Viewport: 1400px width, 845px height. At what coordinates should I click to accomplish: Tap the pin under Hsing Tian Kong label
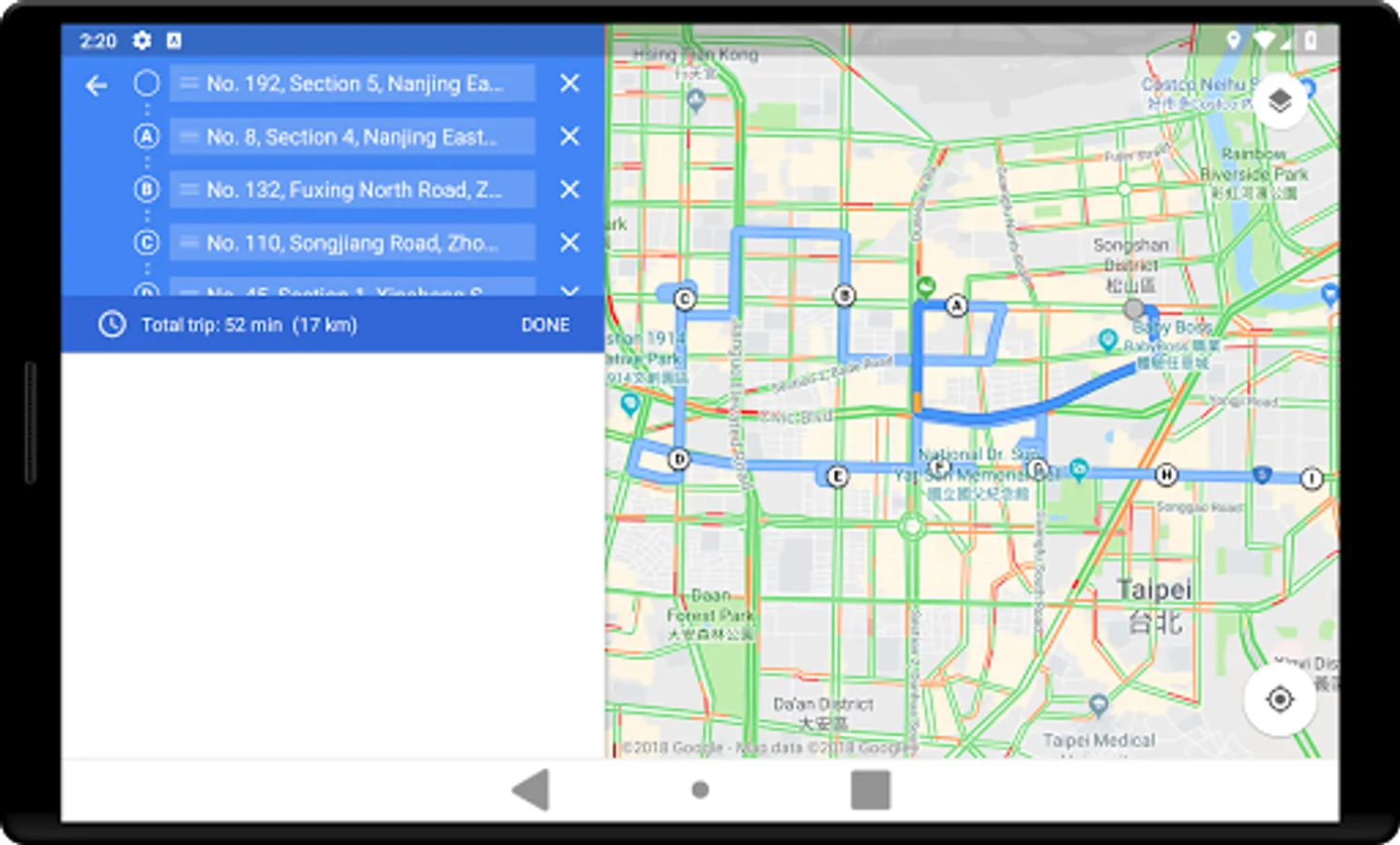[x=696, y=100]
